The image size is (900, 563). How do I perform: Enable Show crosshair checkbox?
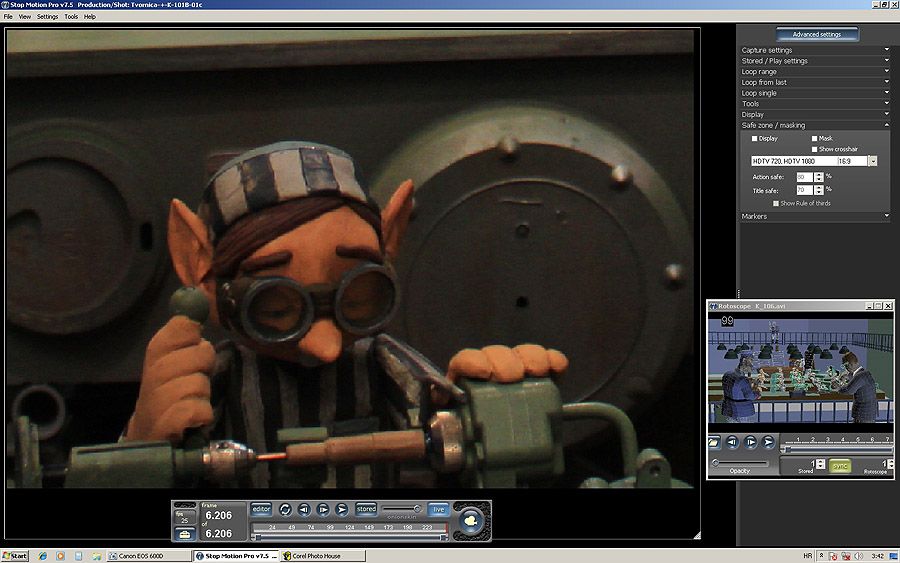click(814, 149)
